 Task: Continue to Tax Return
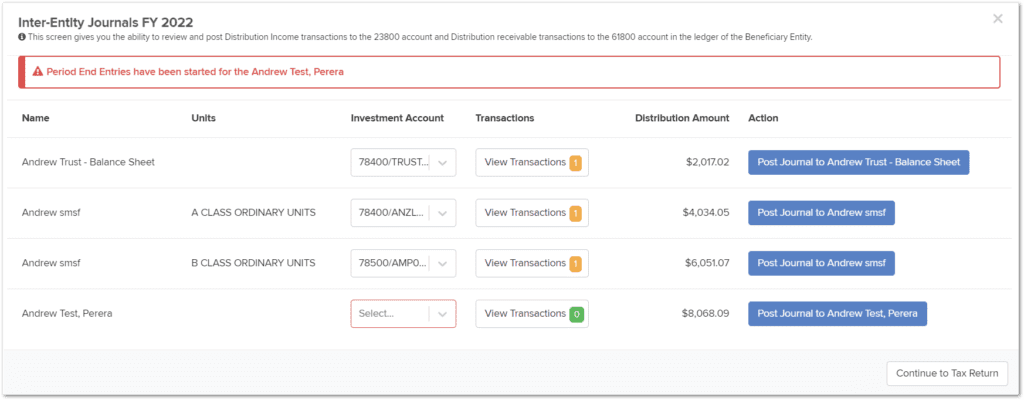pyautogui.click(x=946, y=374)
